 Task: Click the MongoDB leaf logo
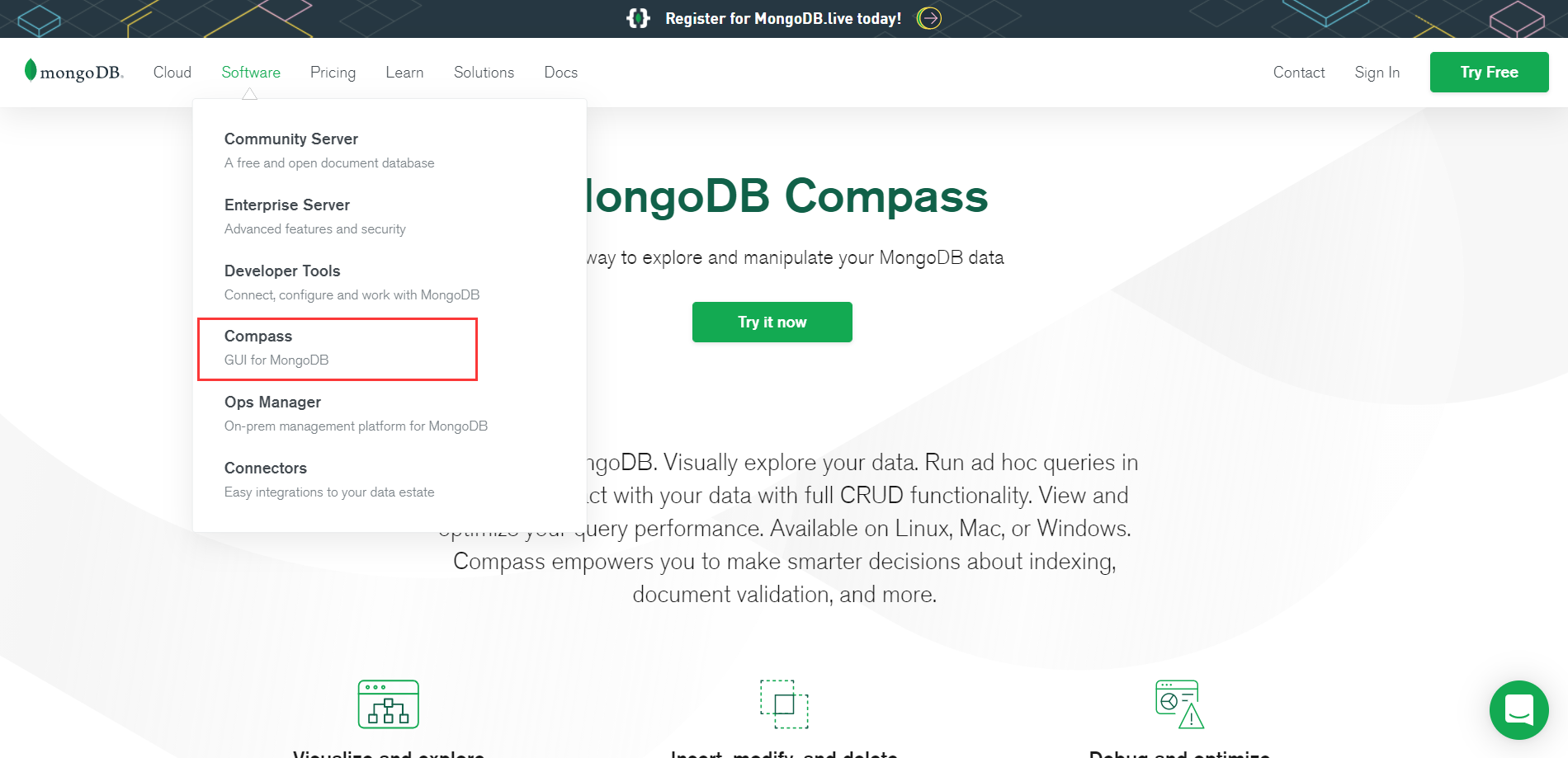73,72
